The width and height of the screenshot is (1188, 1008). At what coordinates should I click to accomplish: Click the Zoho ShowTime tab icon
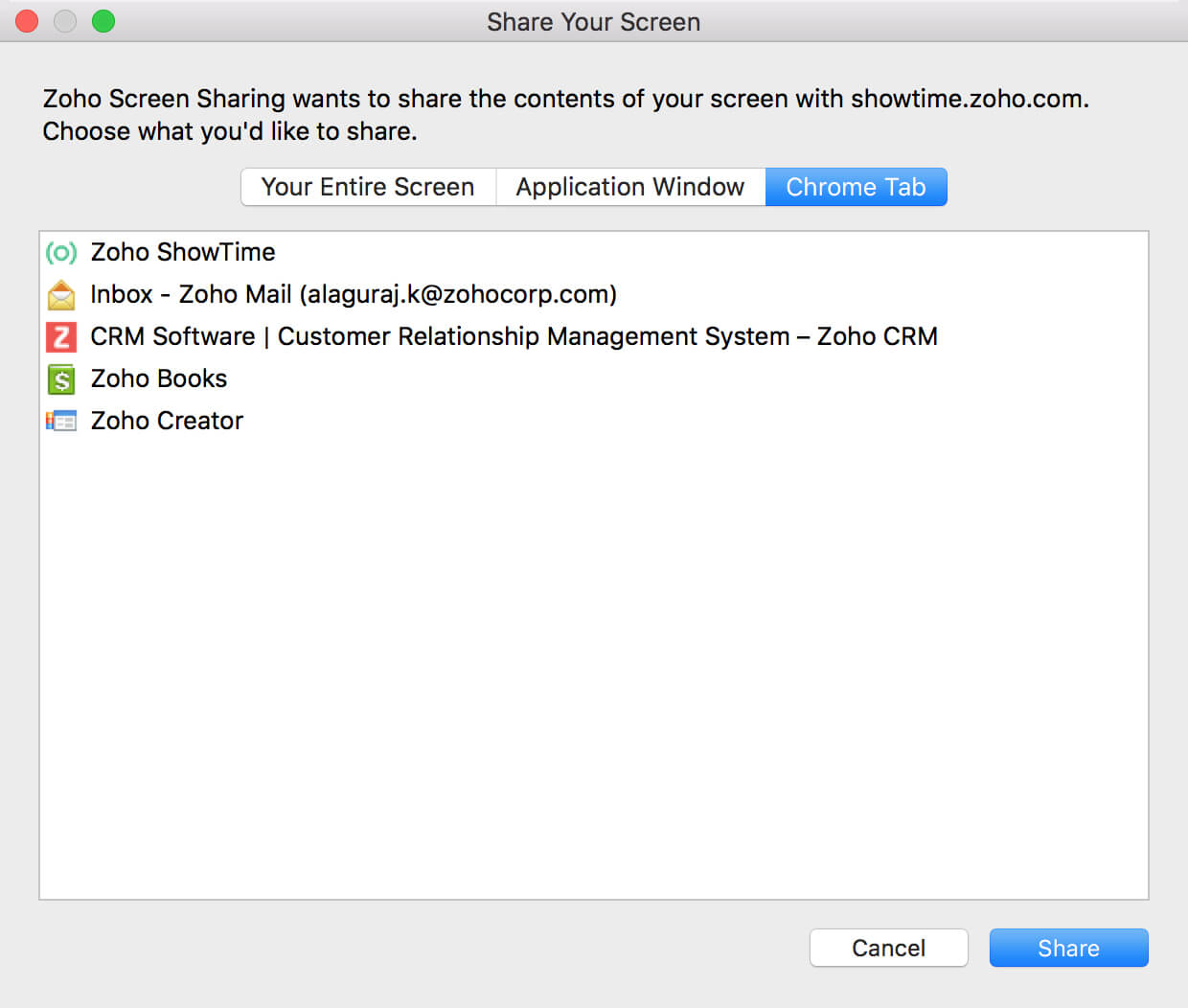click(61, 252)
